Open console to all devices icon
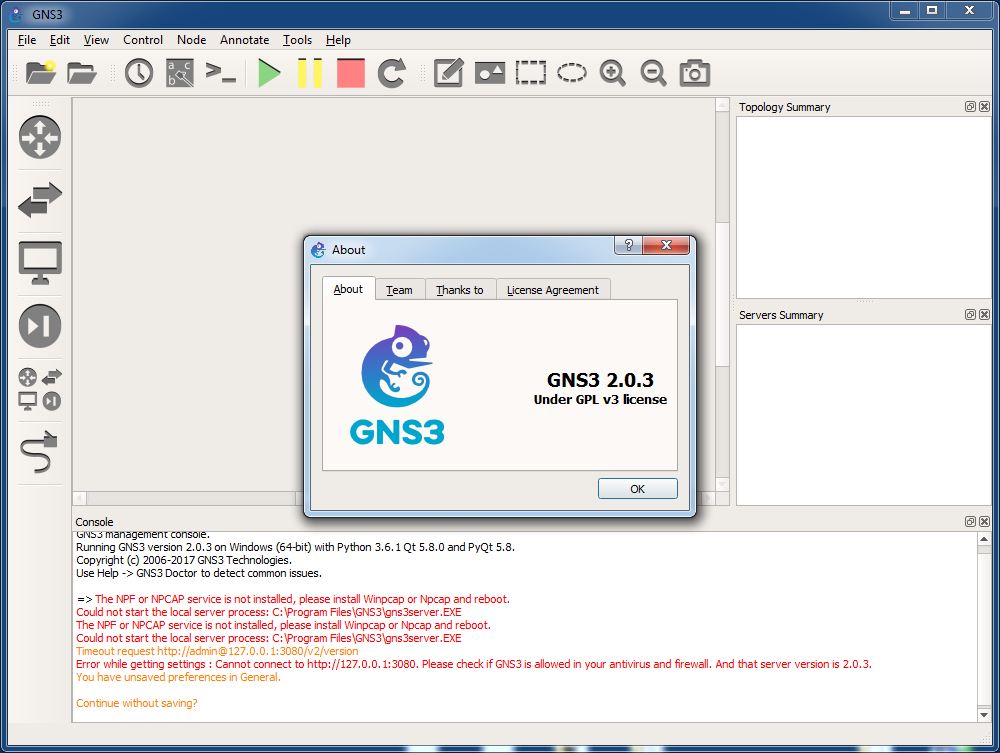This screenshot has width=1000, height=753. [x=221, y=71]
